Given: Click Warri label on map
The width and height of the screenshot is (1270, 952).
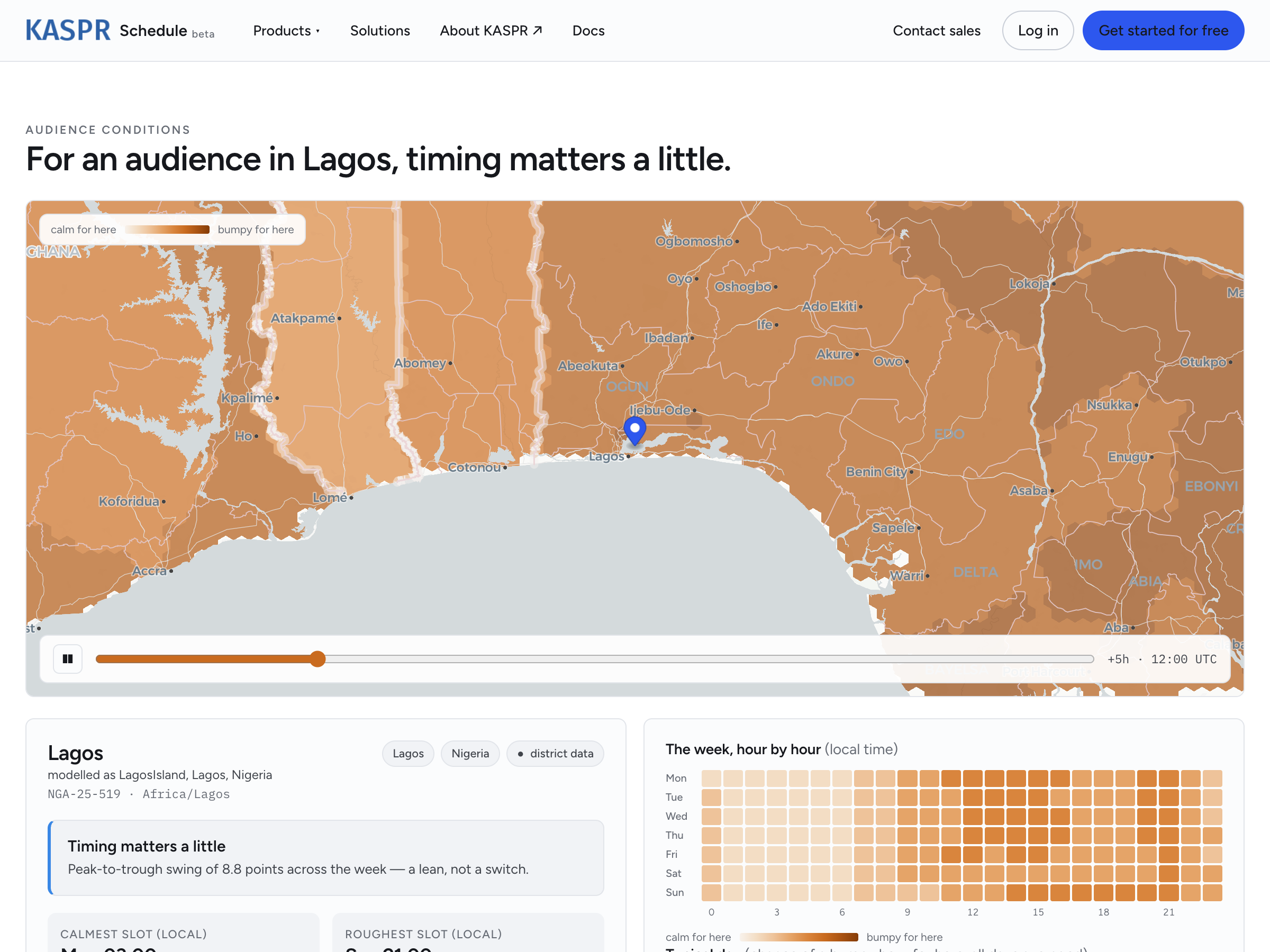Looking at the screenshot, I should (906, 575).
